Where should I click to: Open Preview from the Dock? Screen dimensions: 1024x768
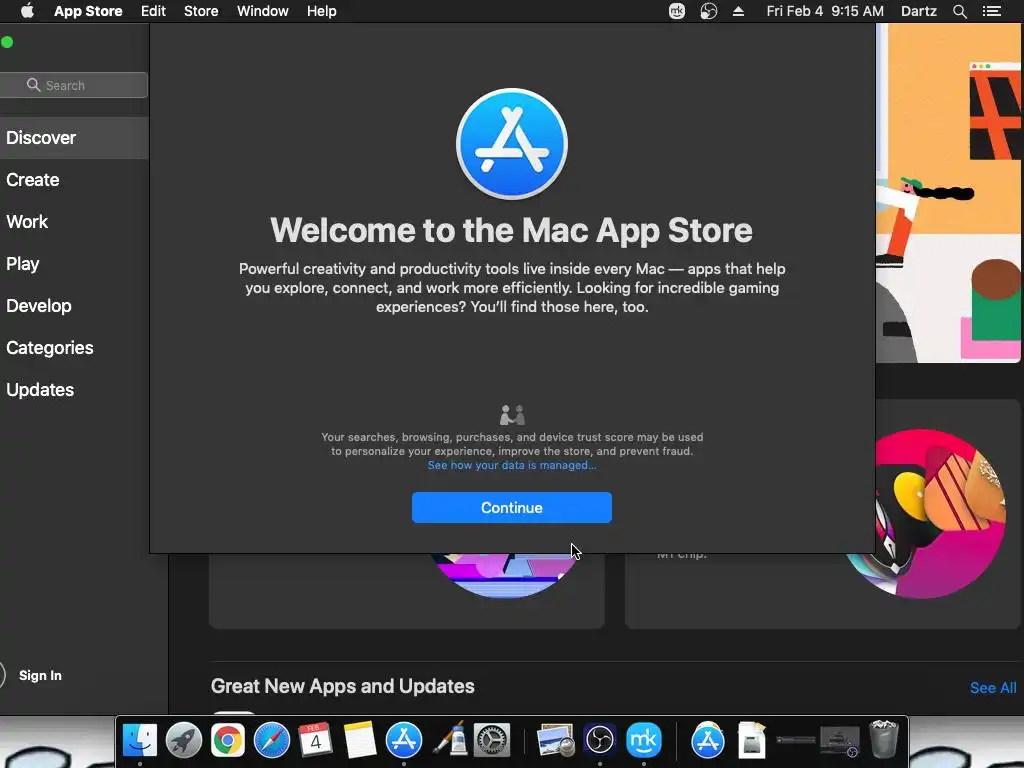555,740
